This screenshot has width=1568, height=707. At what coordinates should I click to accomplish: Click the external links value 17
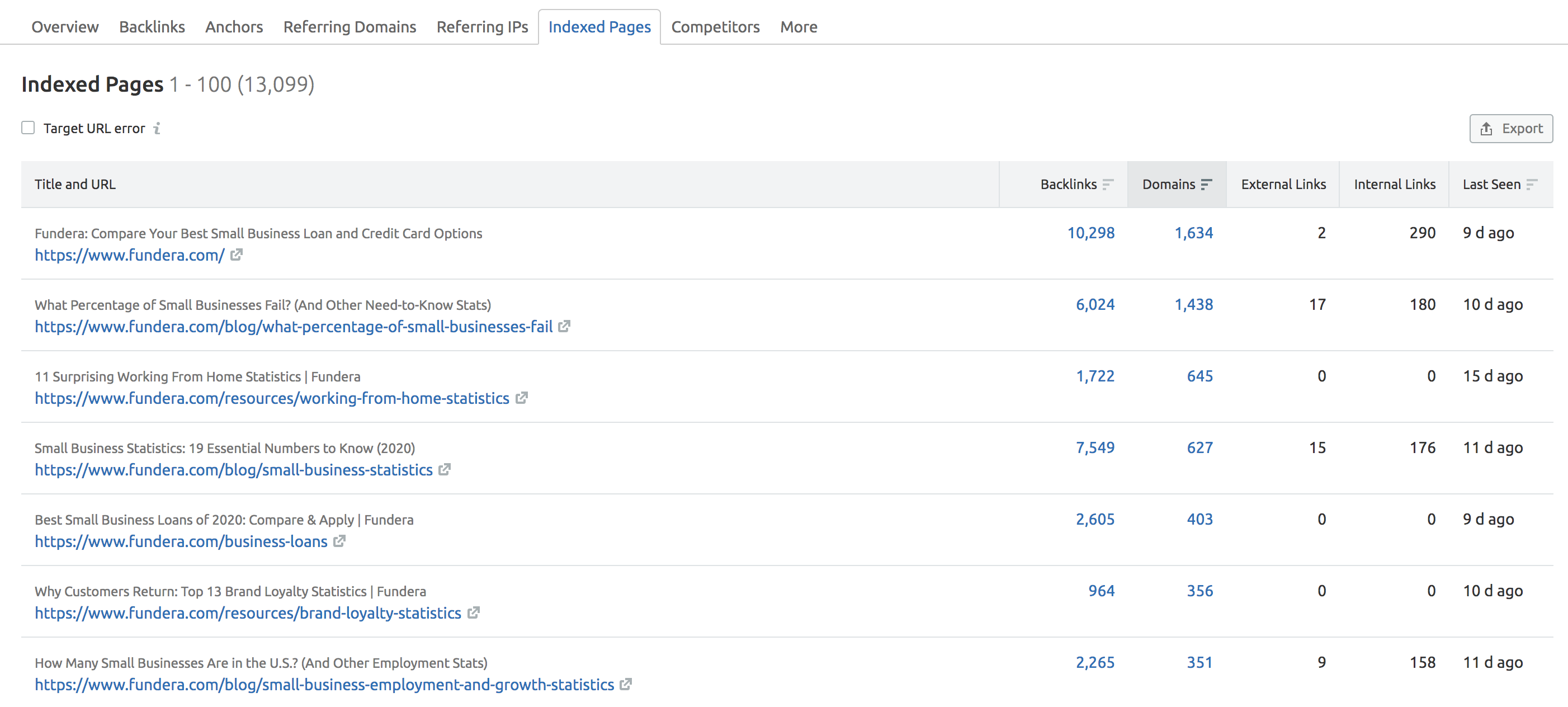coord(1317,304)
